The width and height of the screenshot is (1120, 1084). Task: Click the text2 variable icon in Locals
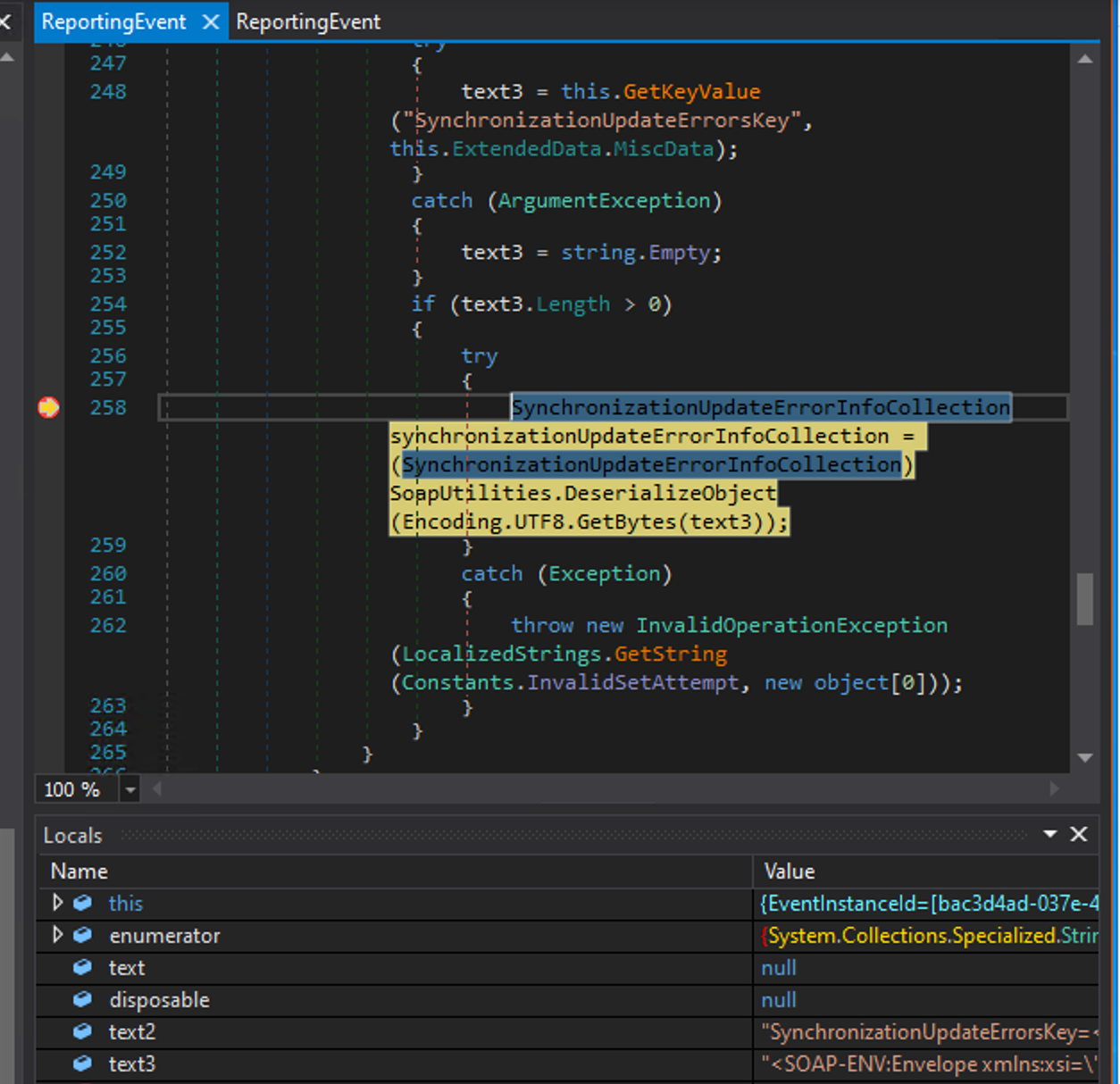[82, 1032]
